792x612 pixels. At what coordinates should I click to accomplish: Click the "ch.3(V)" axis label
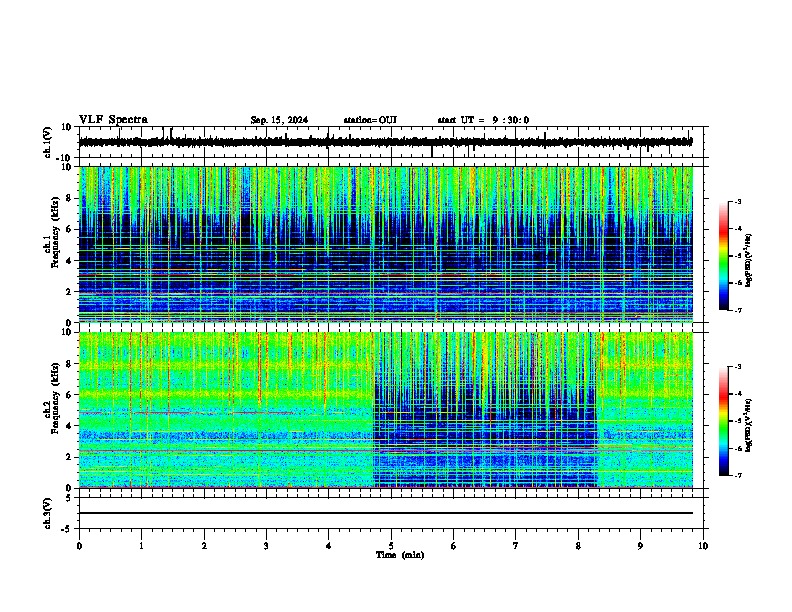[x=48, y=513]
